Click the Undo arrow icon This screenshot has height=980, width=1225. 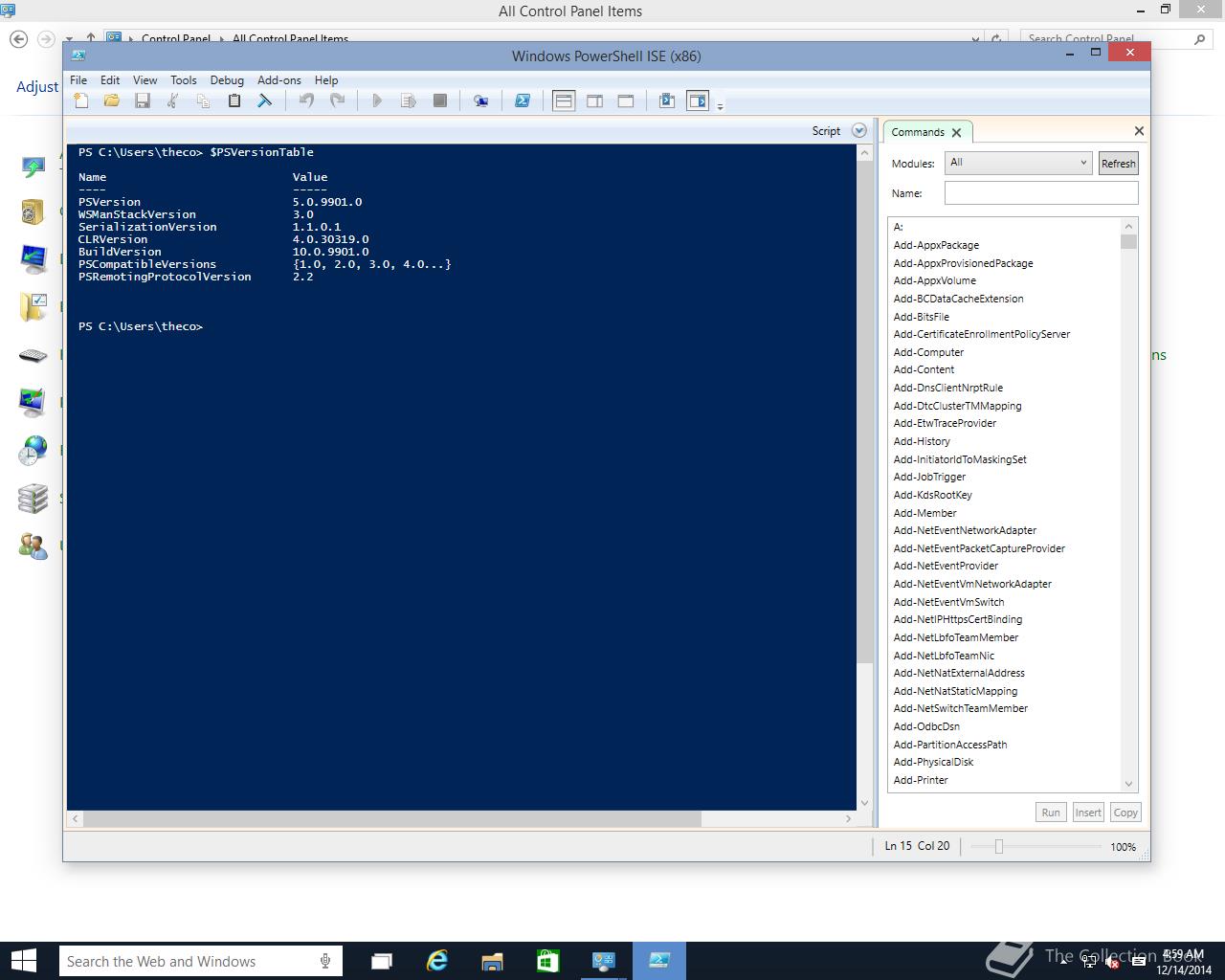(306, 100)
